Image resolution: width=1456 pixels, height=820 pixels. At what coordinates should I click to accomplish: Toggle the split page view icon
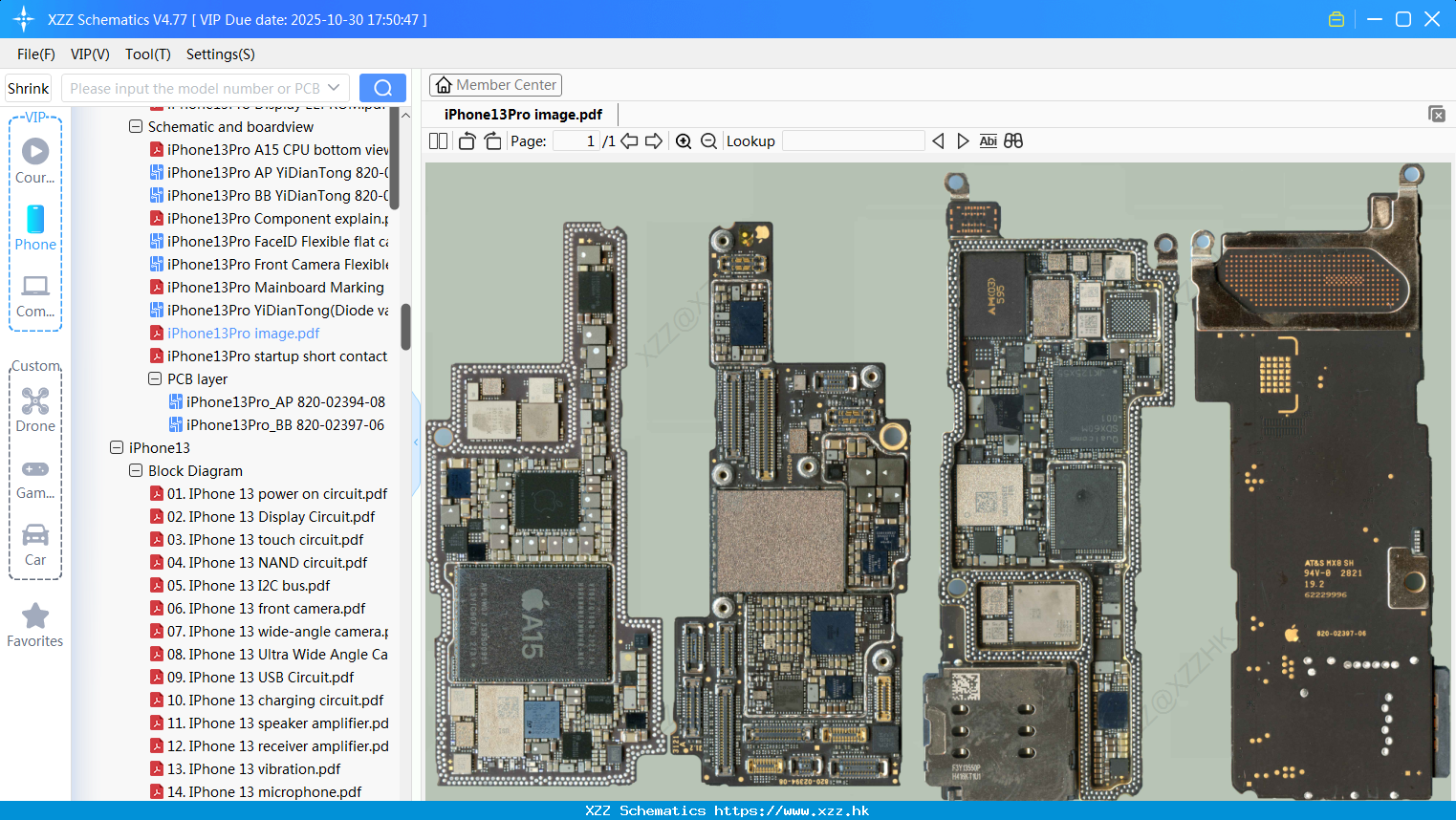point(438,141)
